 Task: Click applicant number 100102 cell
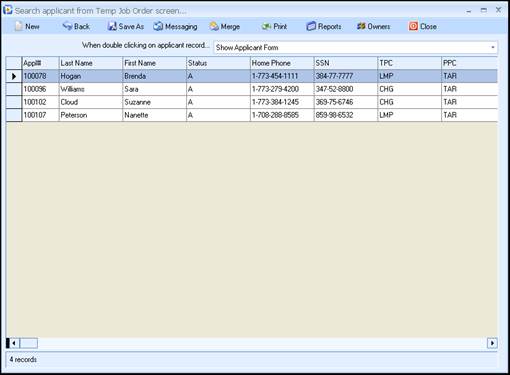coord(40,102)
